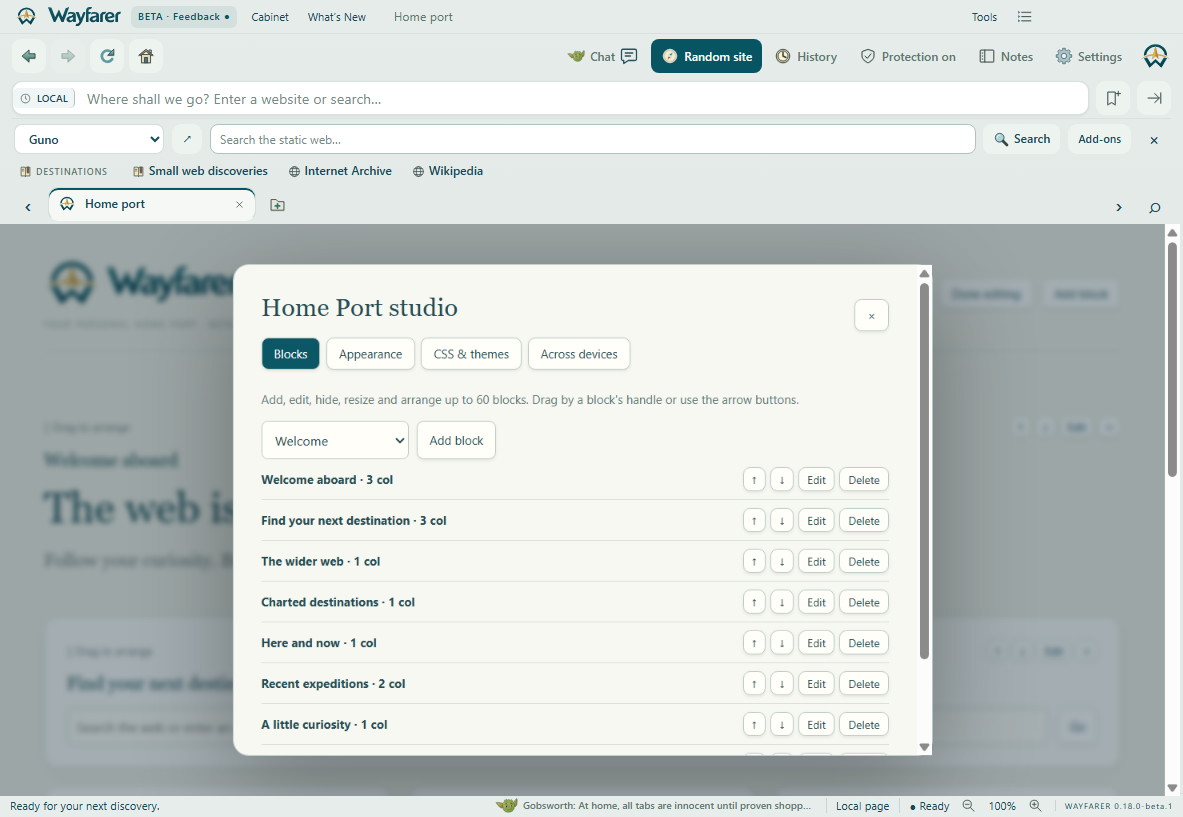Open the DESTINATIONS bookmarks folder
The image size is (1183, 817).
[63, 171]
